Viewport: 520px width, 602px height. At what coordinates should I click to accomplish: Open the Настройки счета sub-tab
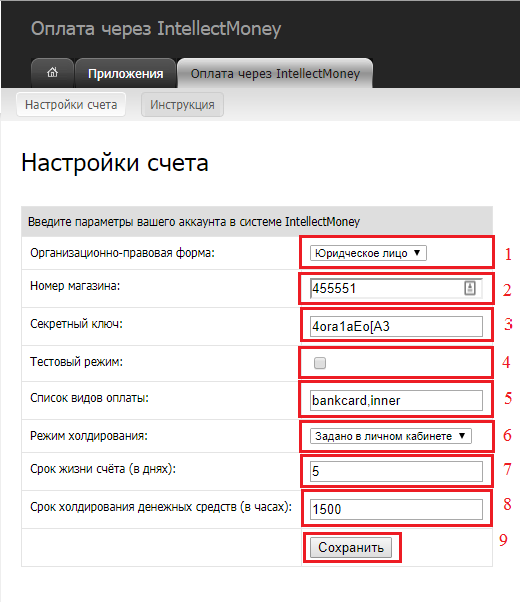[x=71, y=104]
